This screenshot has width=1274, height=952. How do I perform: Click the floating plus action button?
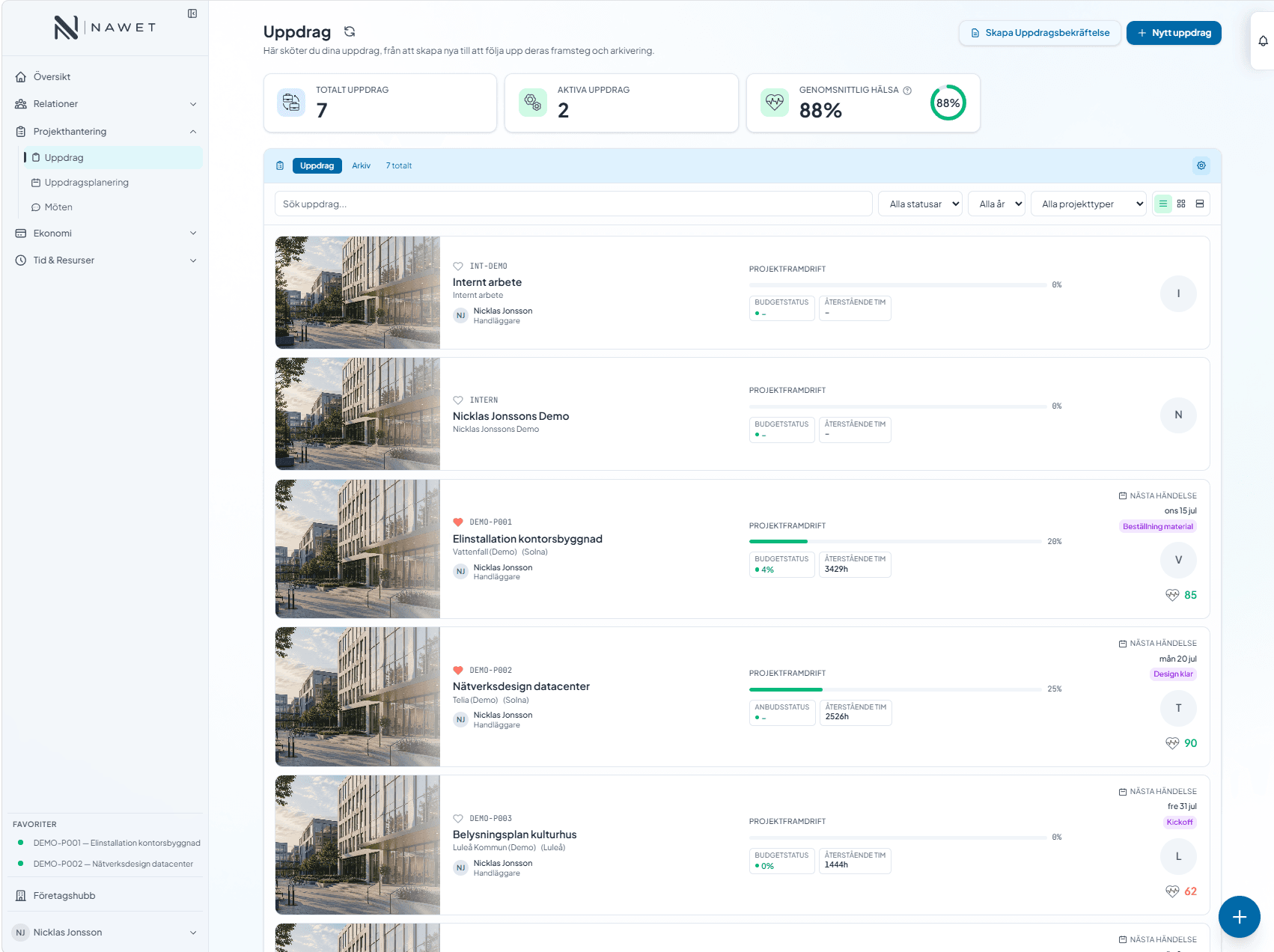point(1240,917)
